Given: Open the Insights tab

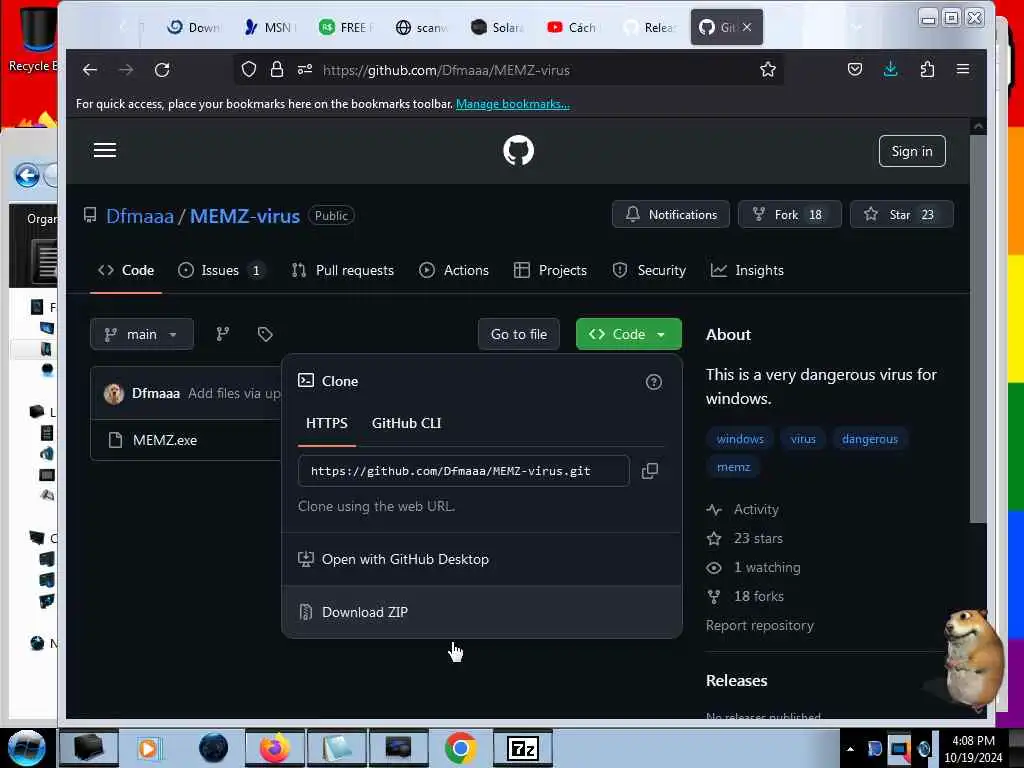Looking at the screenshot, I should 747,270.
